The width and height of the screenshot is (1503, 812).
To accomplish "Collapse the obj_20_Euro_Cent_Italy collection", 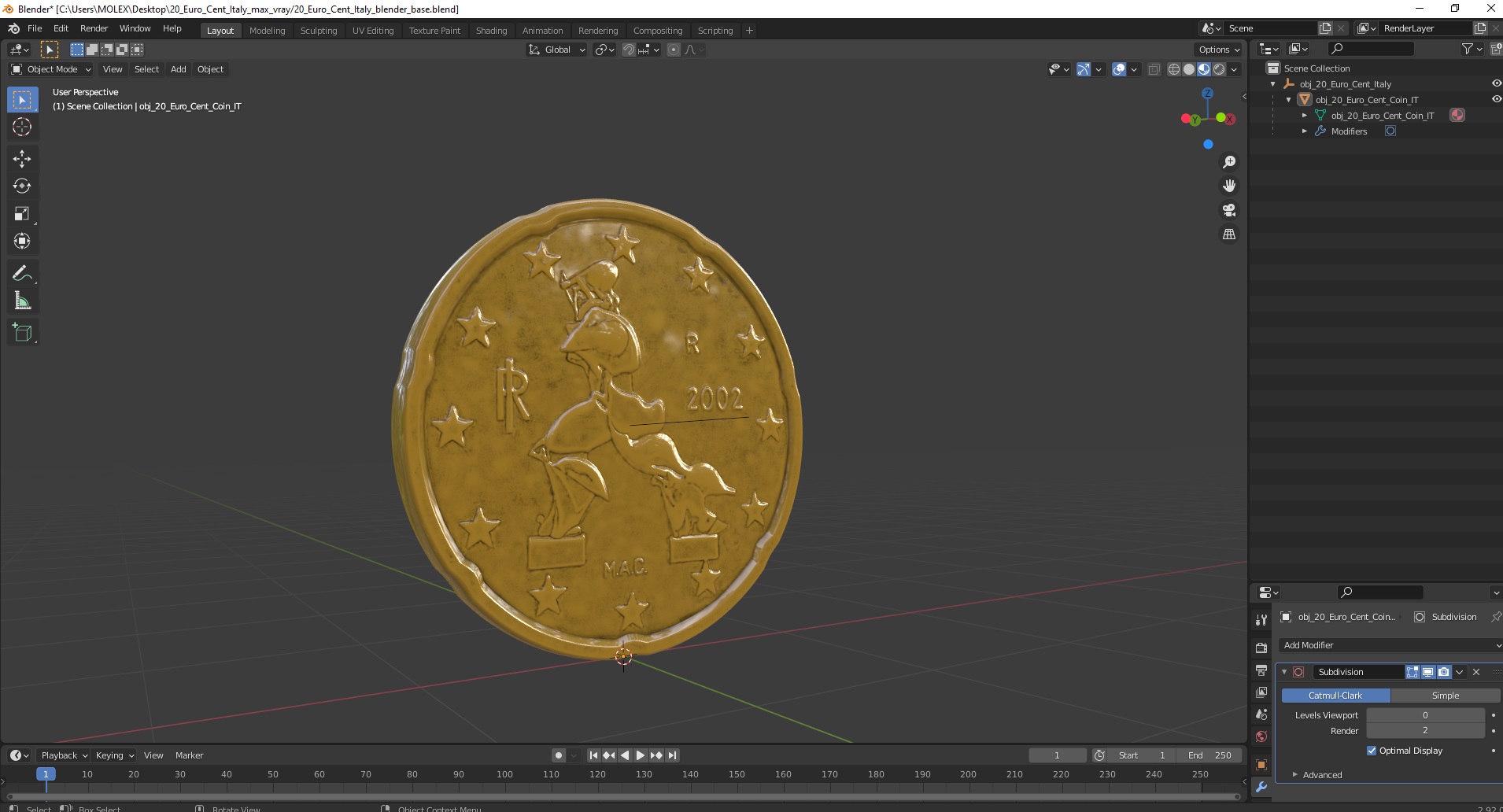I will [1273, 84].
